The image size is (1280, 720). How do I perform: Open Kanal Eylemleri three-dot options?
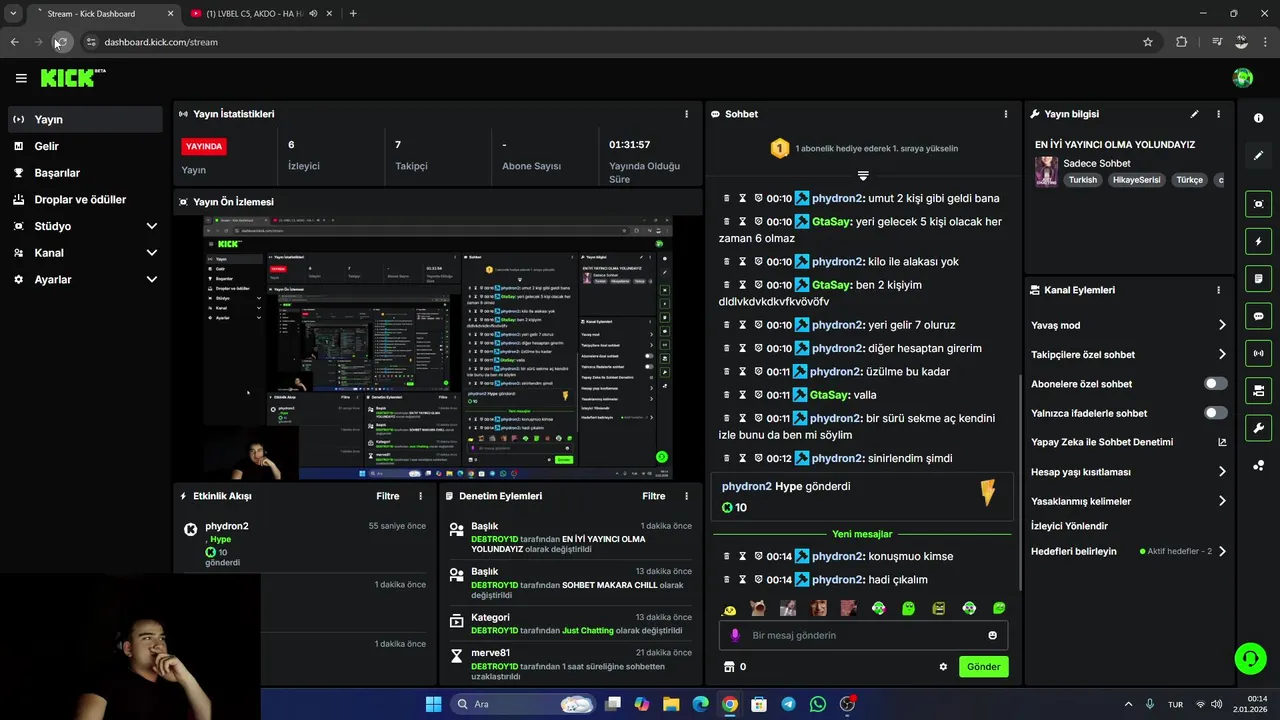coord(1218,290)
